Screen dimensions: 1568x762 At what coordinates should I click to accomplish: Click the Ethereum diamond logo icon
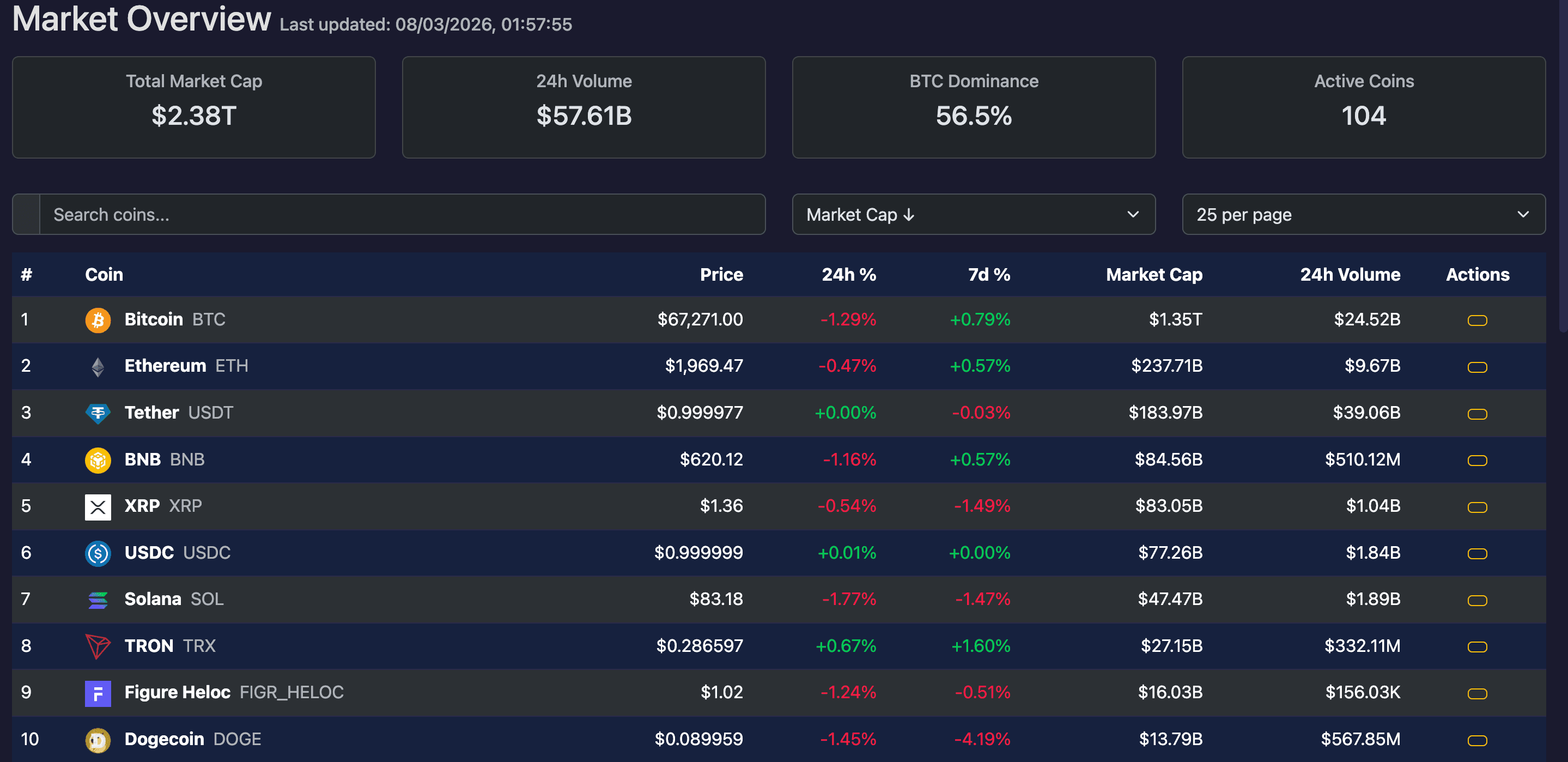pos(98,366)
